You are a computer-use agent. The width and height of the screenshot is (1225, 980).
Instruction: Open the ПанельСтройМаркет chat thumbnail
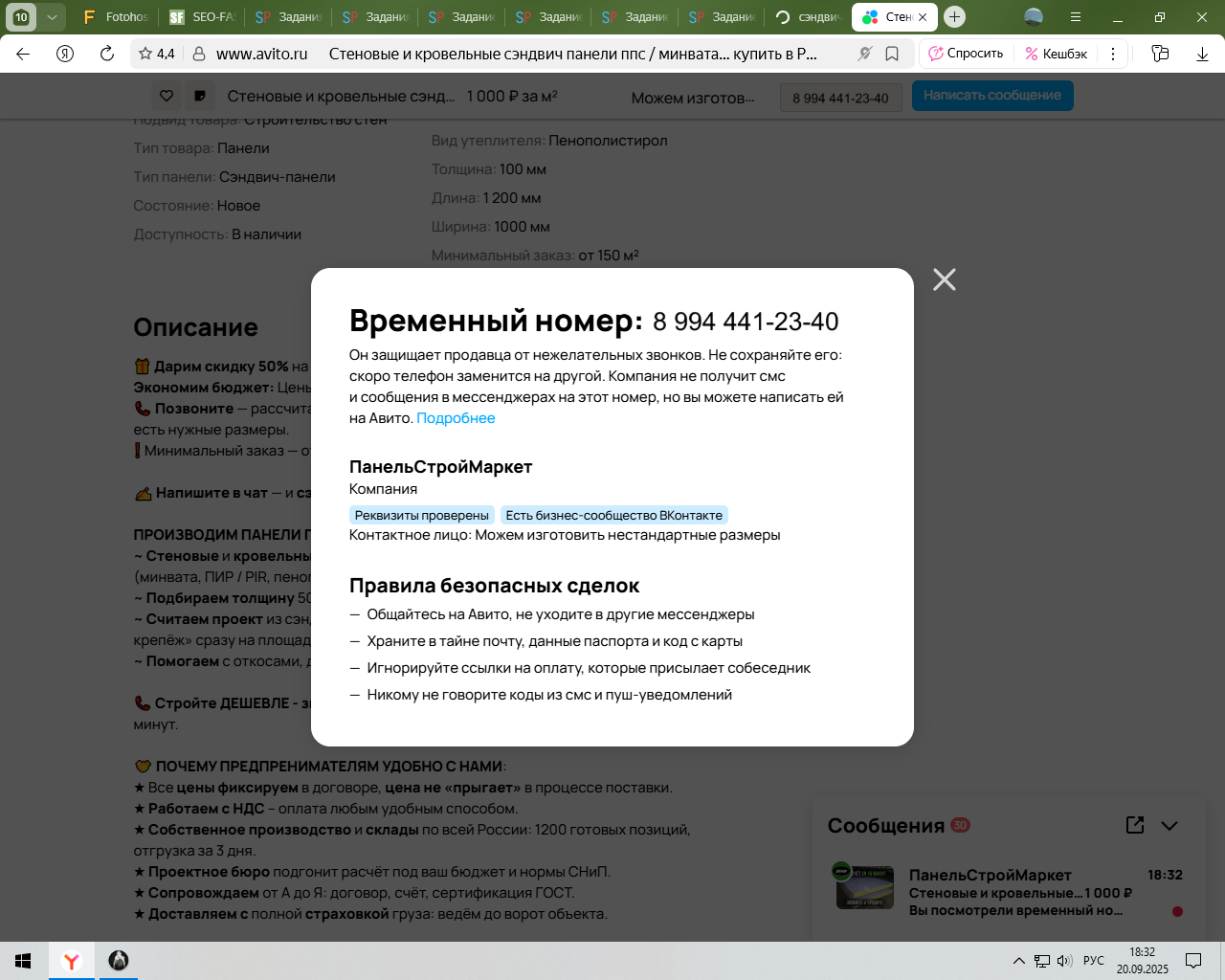[865, 887]
